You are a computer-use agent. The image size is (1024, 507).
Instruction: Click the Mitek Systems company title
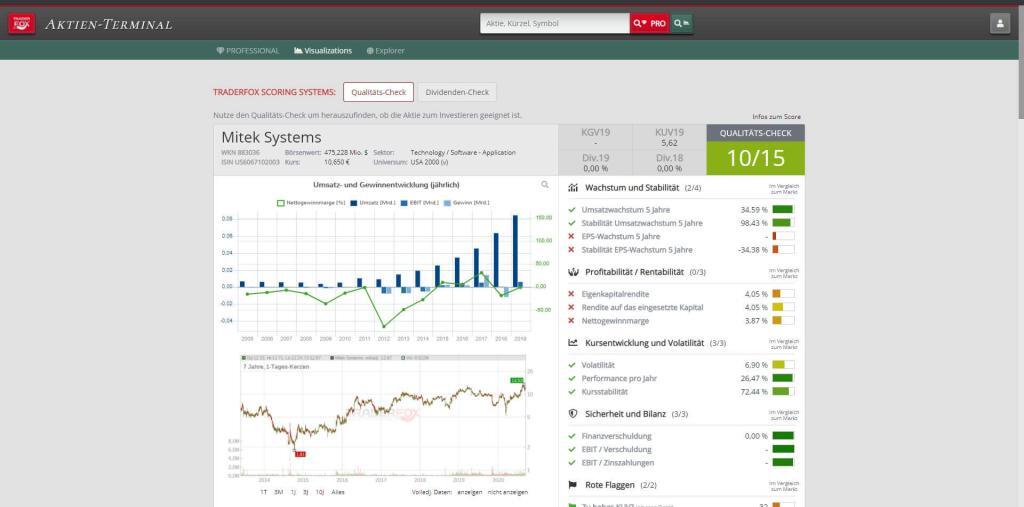pos(271,138)
